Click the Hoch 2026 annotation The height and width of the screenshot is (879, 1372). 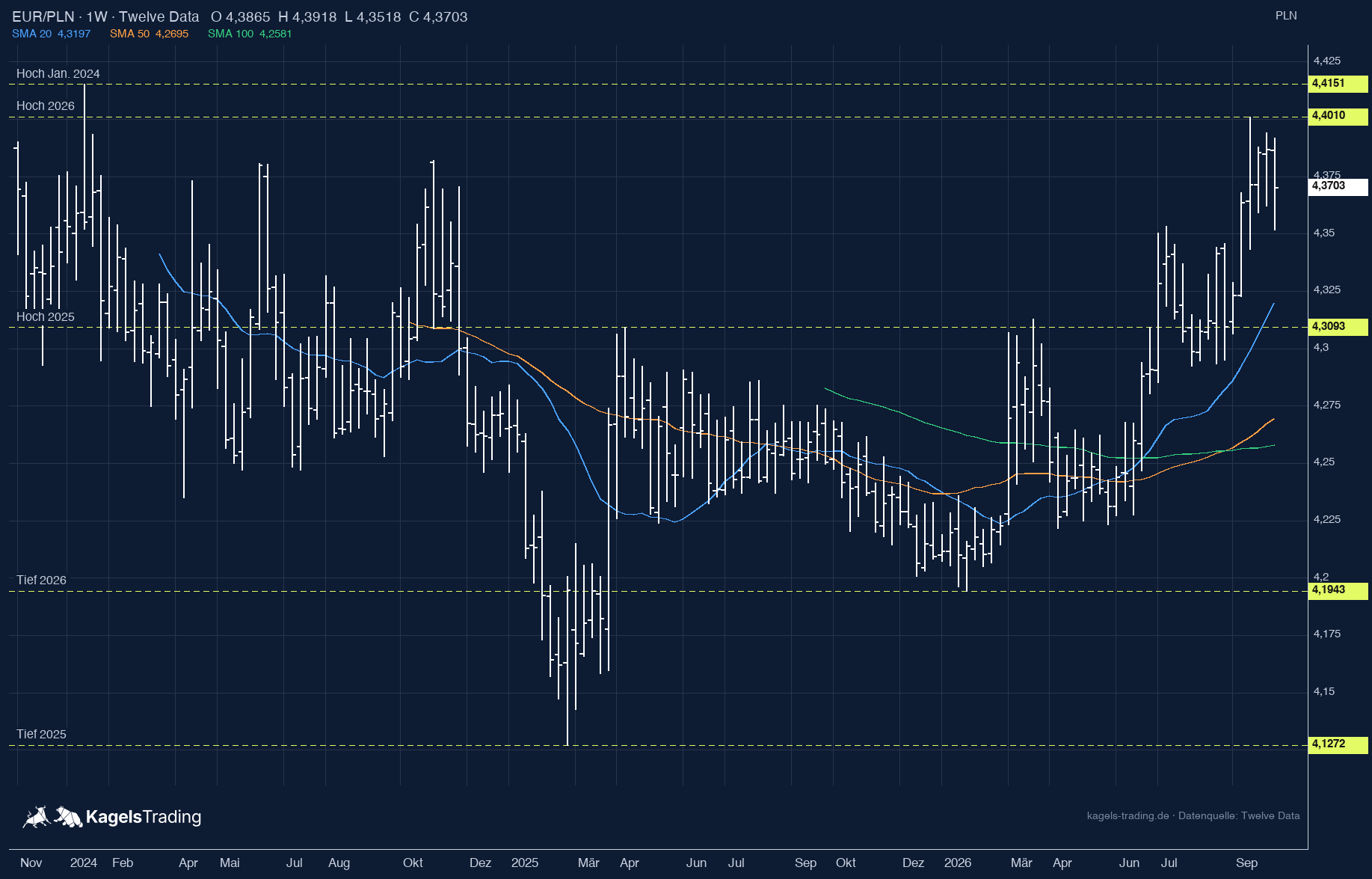click(x=46, y=105)
